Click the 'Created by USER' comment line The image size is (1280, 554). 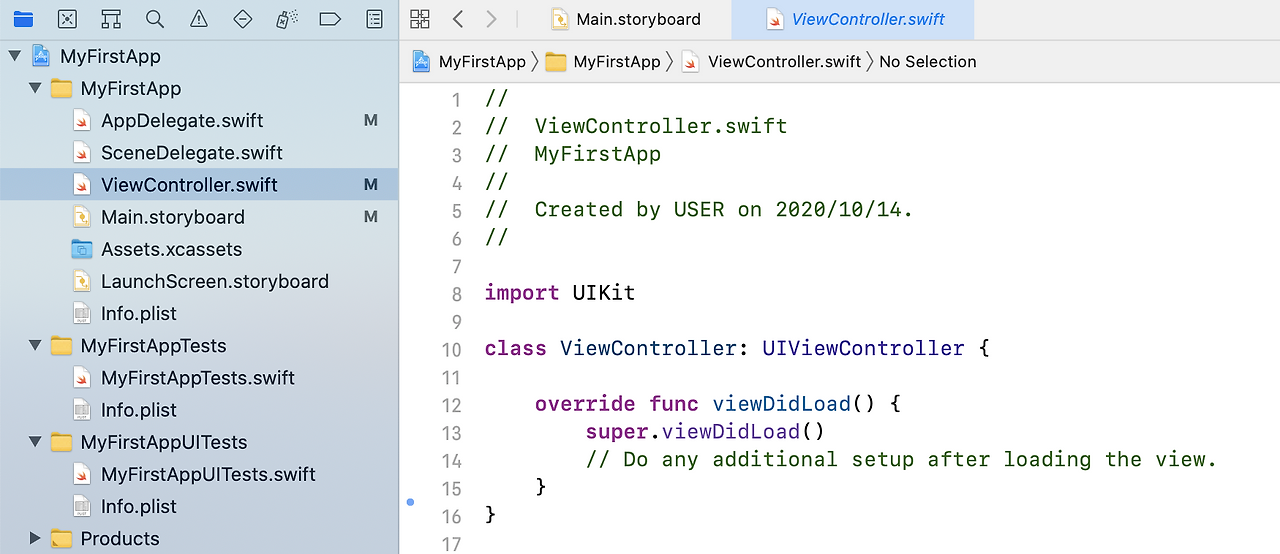[699, 210]
